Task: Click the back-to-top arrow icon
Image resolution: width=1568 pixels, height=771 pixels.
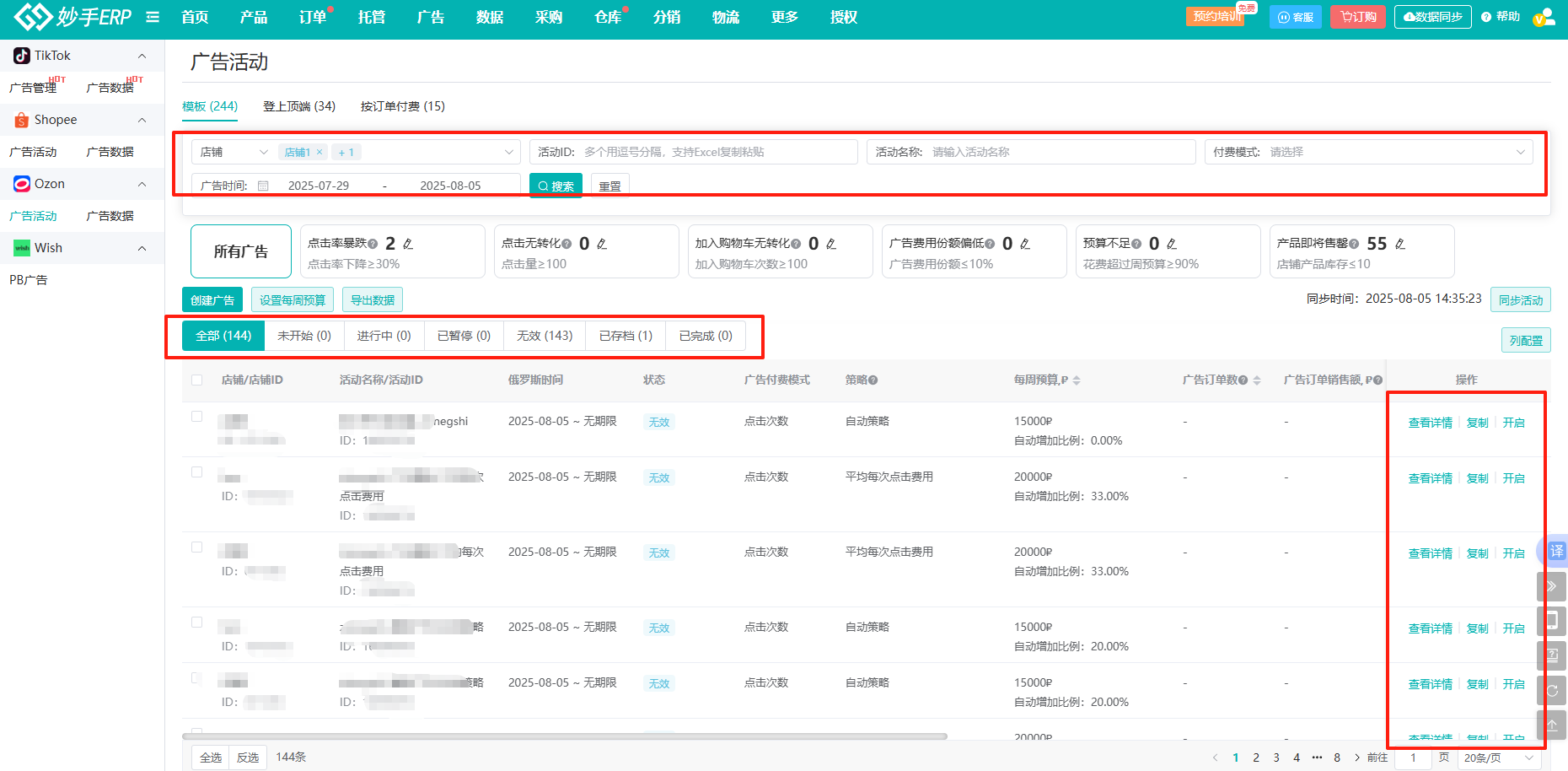Action: tap(1552, 725)
